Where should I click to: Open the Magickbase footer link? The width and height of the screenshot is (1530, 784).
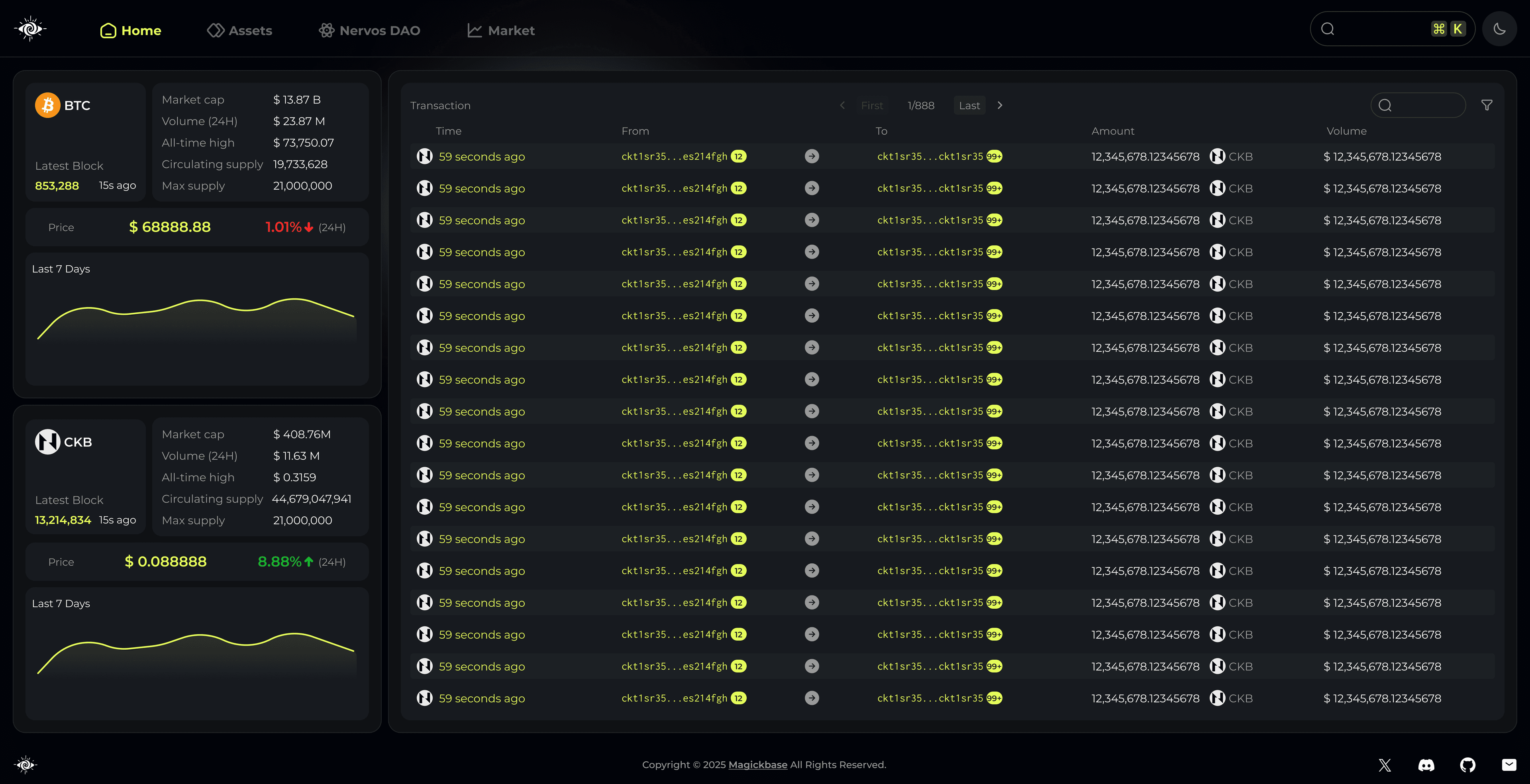758,765
